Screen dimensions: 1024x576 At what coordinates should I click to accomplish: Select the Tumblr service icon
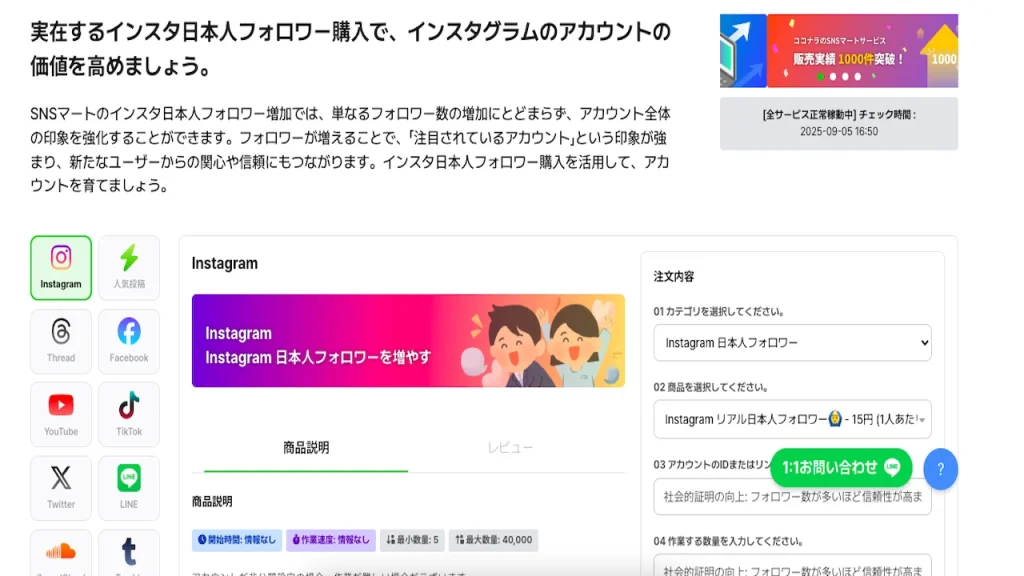[x=129, y=553]
